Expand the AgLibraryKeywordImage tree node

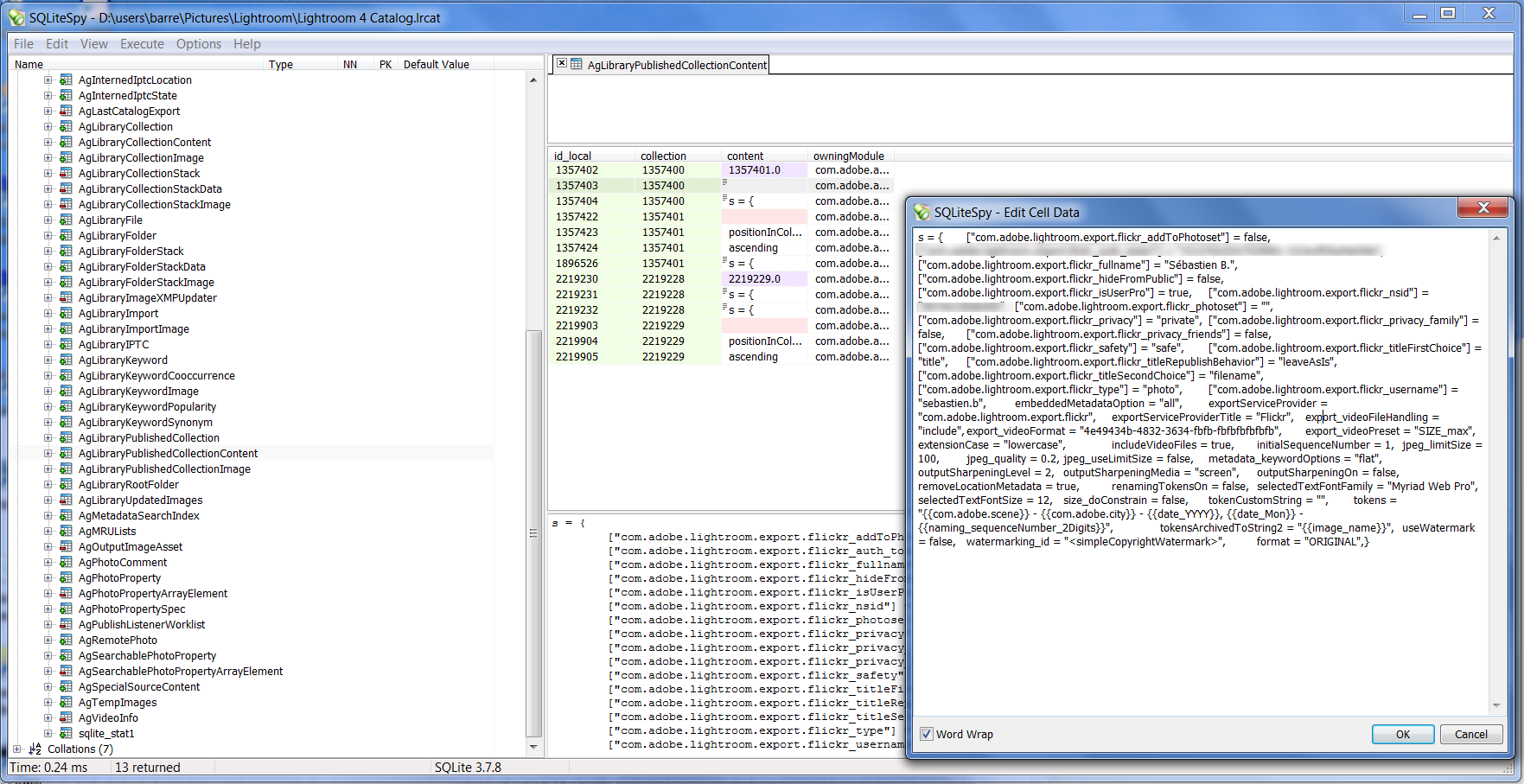[48, 392]
